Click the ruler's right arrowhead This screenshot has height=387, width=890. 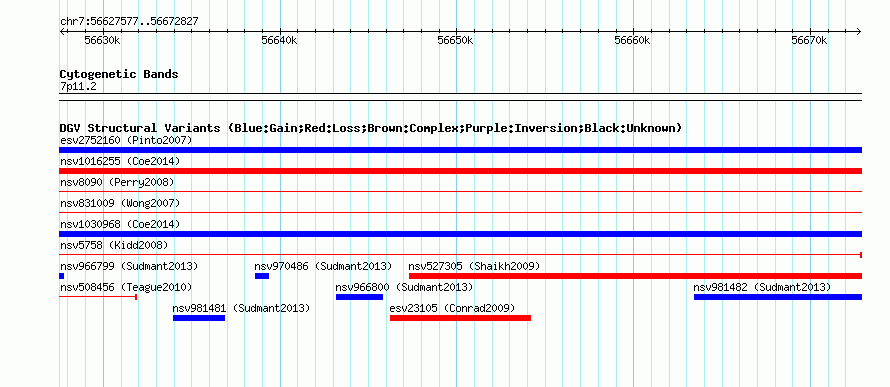coord(859,31)
